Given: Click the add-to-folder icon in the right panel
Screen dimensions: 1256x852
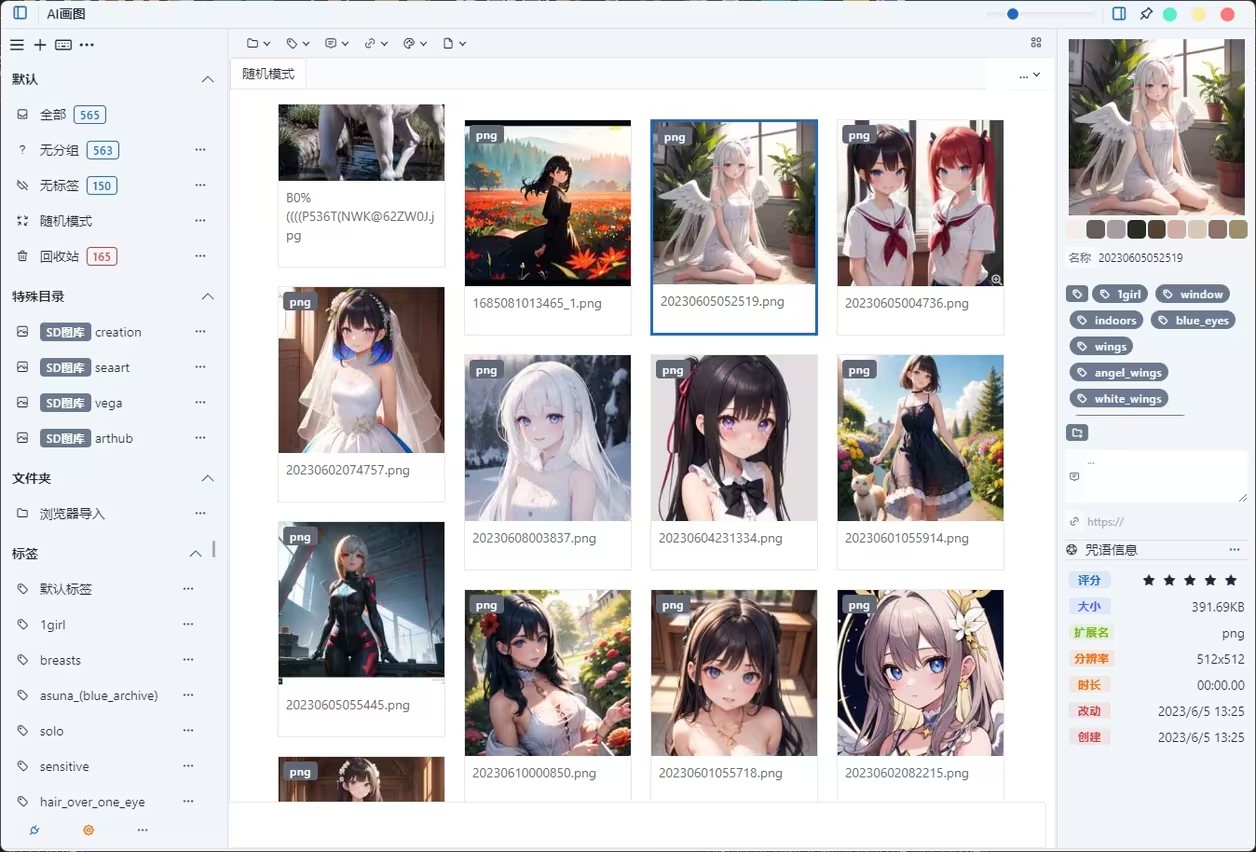Looking at the screenshot, I should (x=1077, y=432).
